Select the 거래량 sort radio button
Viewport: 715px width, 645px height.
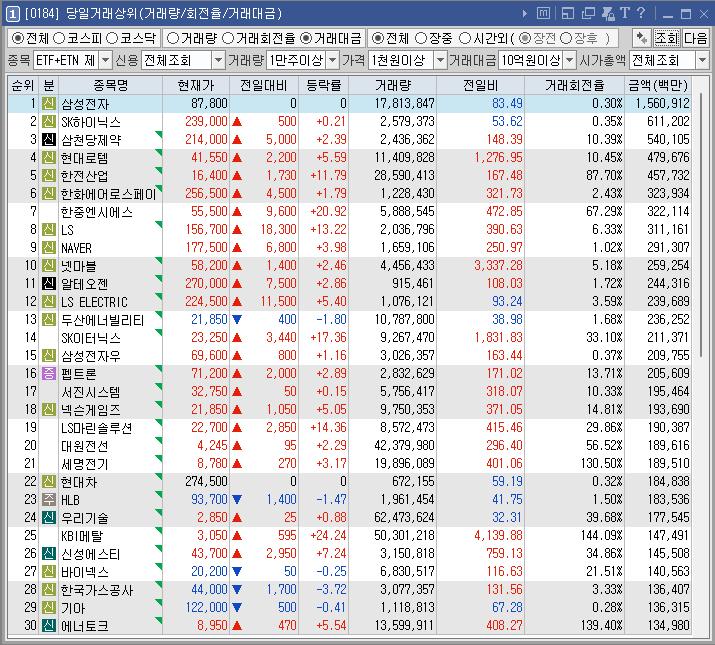click(x=173, y=38)
